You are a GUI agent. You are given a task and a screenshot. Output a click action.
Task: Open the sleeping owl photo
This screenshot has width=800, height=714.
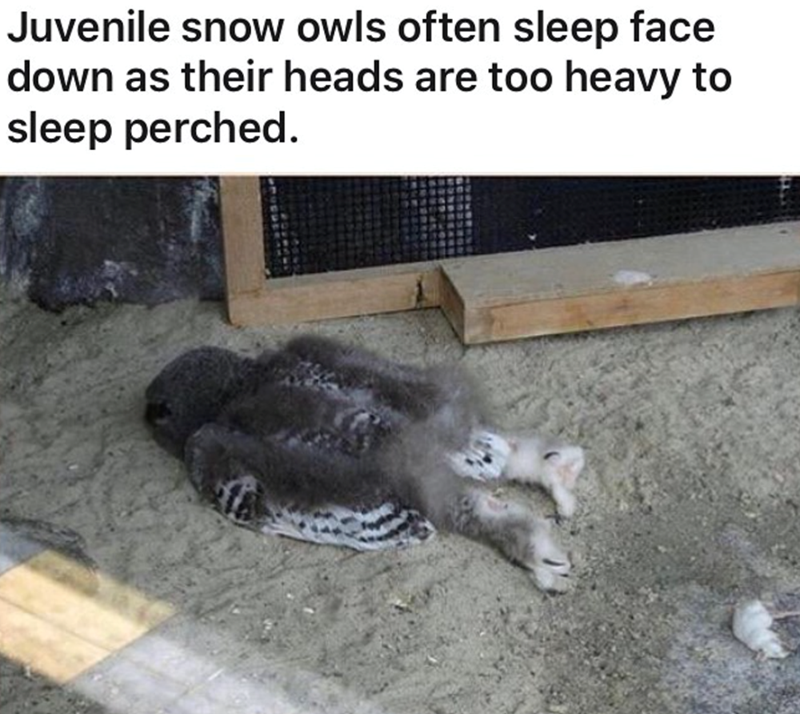pos(400,444)
